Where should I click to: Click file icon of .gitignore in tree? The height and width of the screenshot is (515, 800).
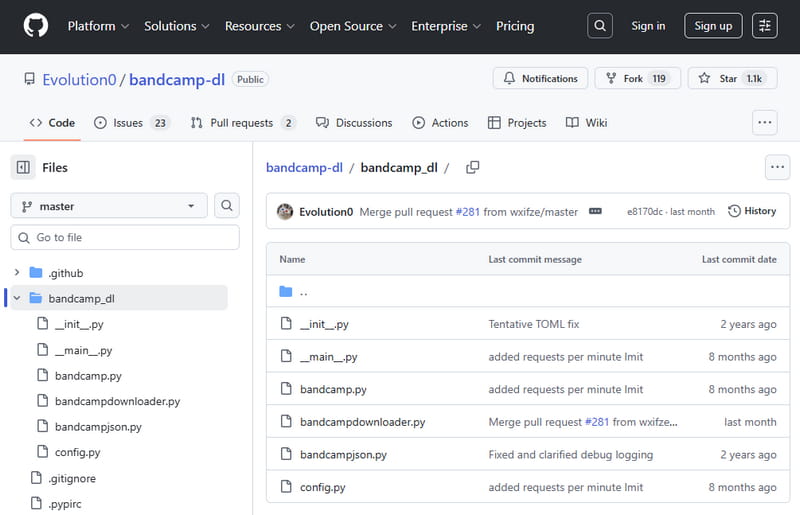click(x=36, y=478)
